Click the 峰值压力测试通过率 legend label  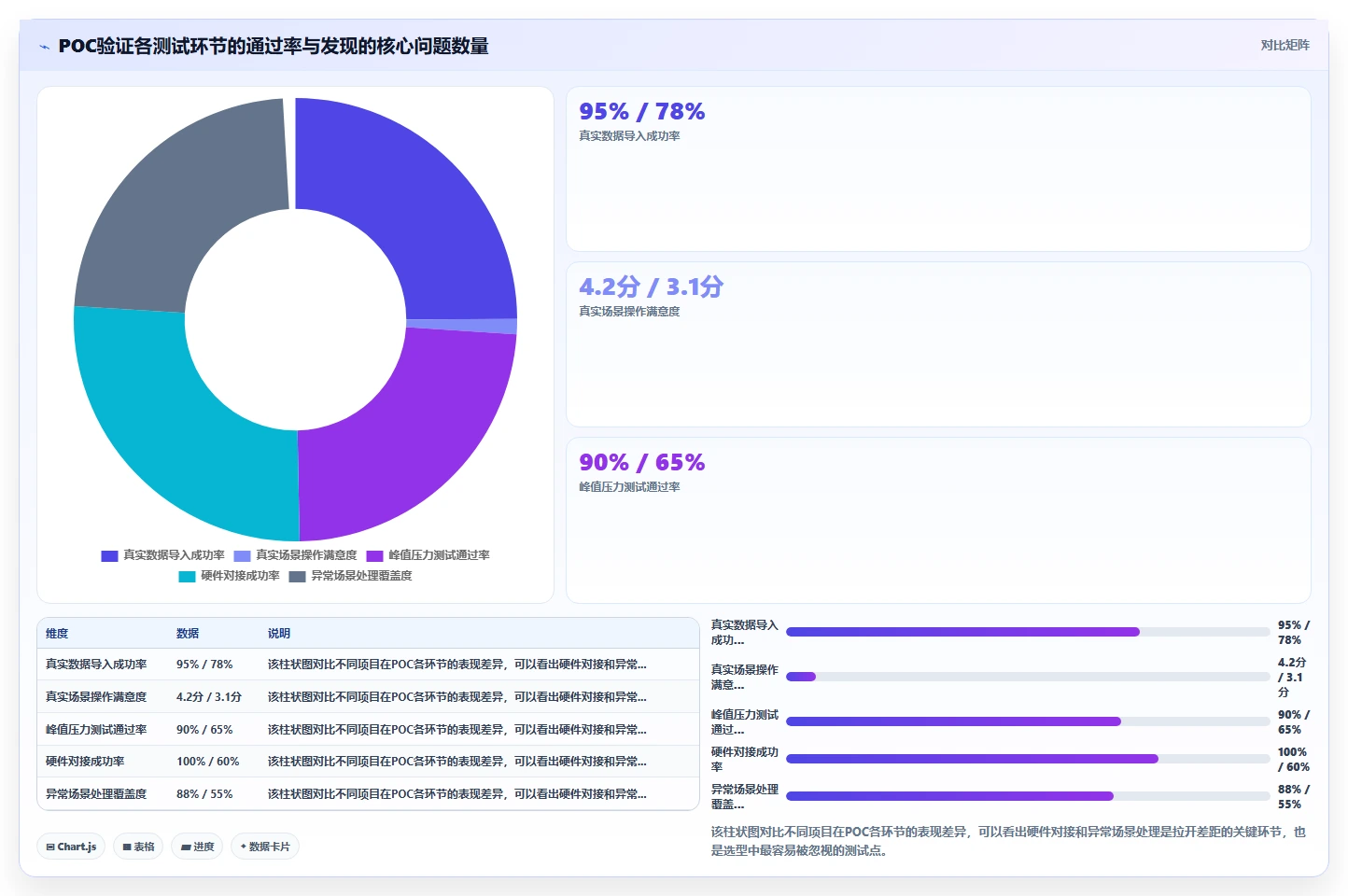(439, 555)
